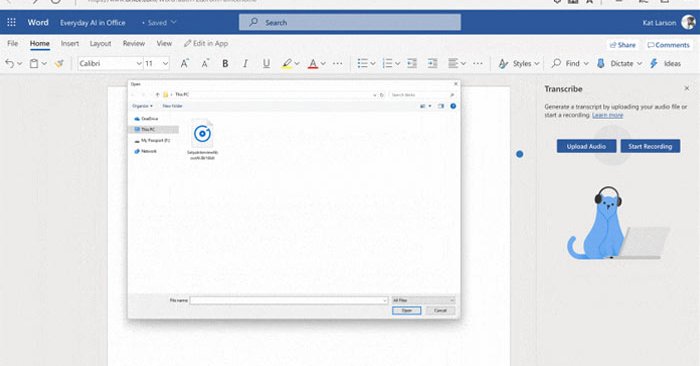Viewport: 700px width, 366px height.
Task: Click Cancel in the file dialog
Action: 440,310
